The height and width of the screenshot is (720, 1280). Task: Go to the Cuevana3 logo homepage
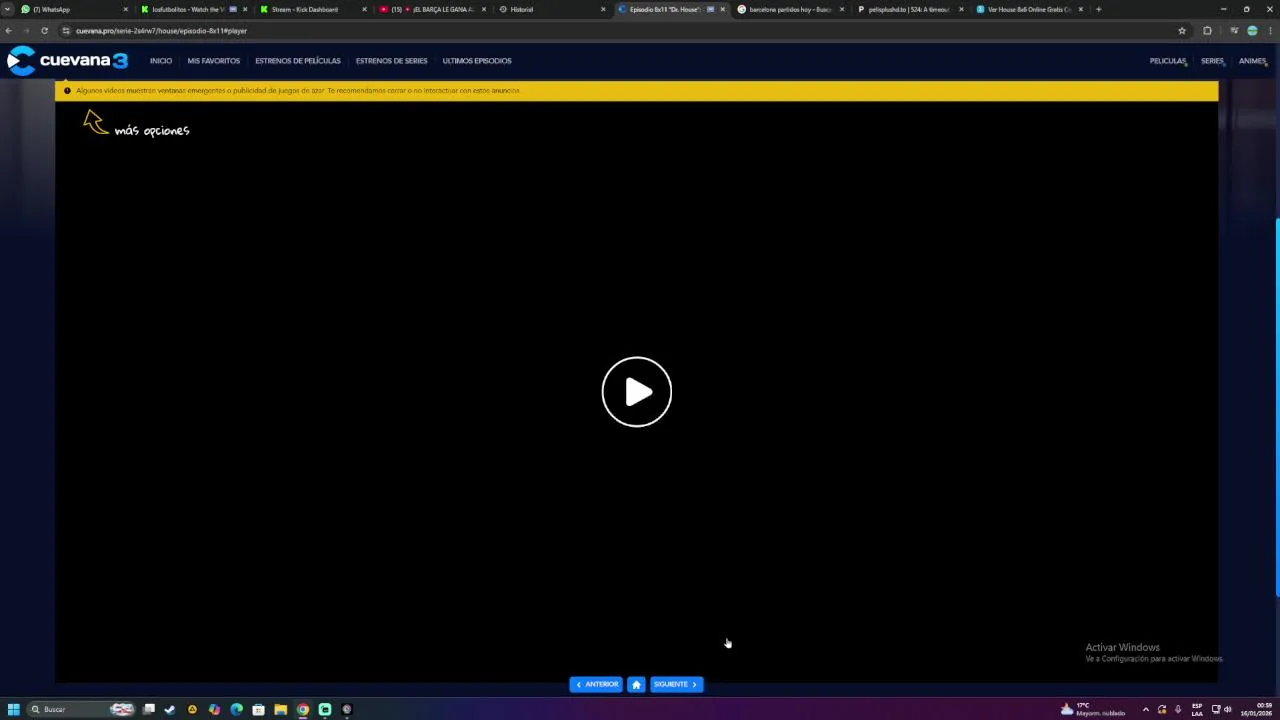tap(67, 60)
